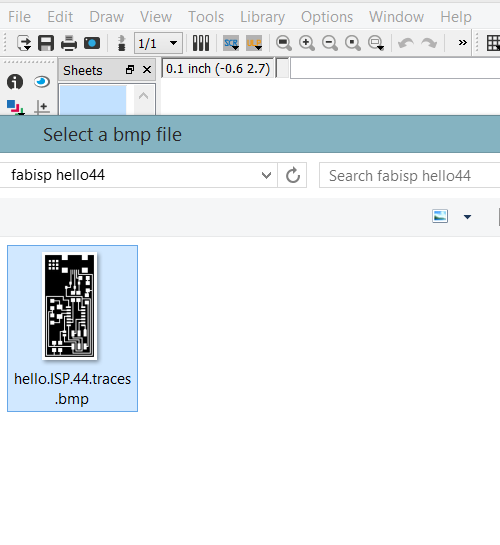Open the Window menu
Viewport: 500px width, 545px height.
pyautogui.click(x=396, y=17)
